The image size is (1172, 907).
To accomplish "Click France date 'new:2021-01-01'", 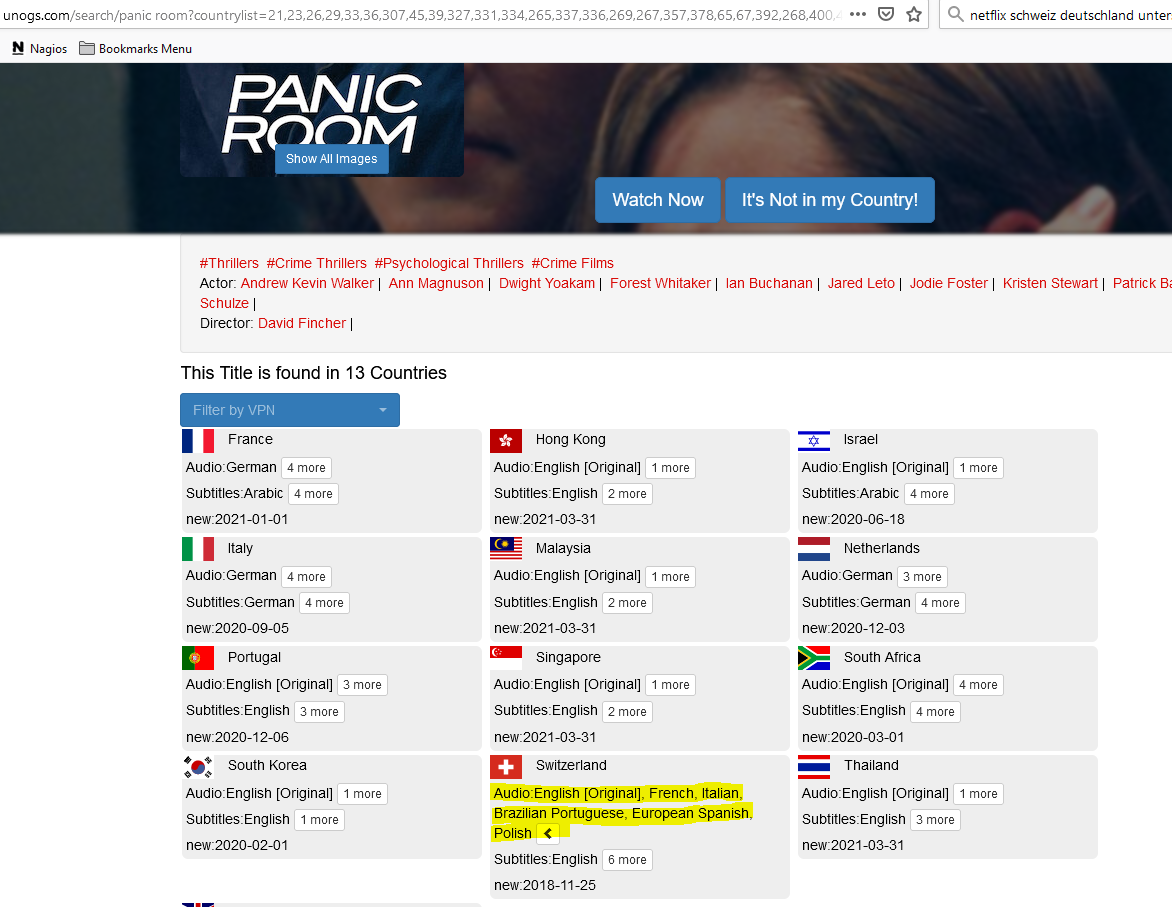I will point(237,520).
